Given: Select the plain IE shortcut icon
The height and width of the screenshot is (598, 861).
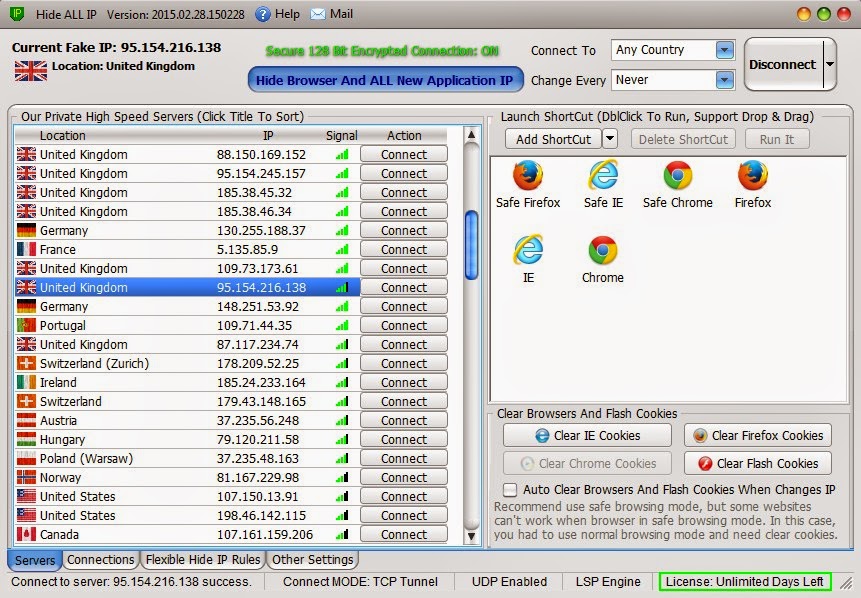Looking at the screenshot, I should pos(528,250).
